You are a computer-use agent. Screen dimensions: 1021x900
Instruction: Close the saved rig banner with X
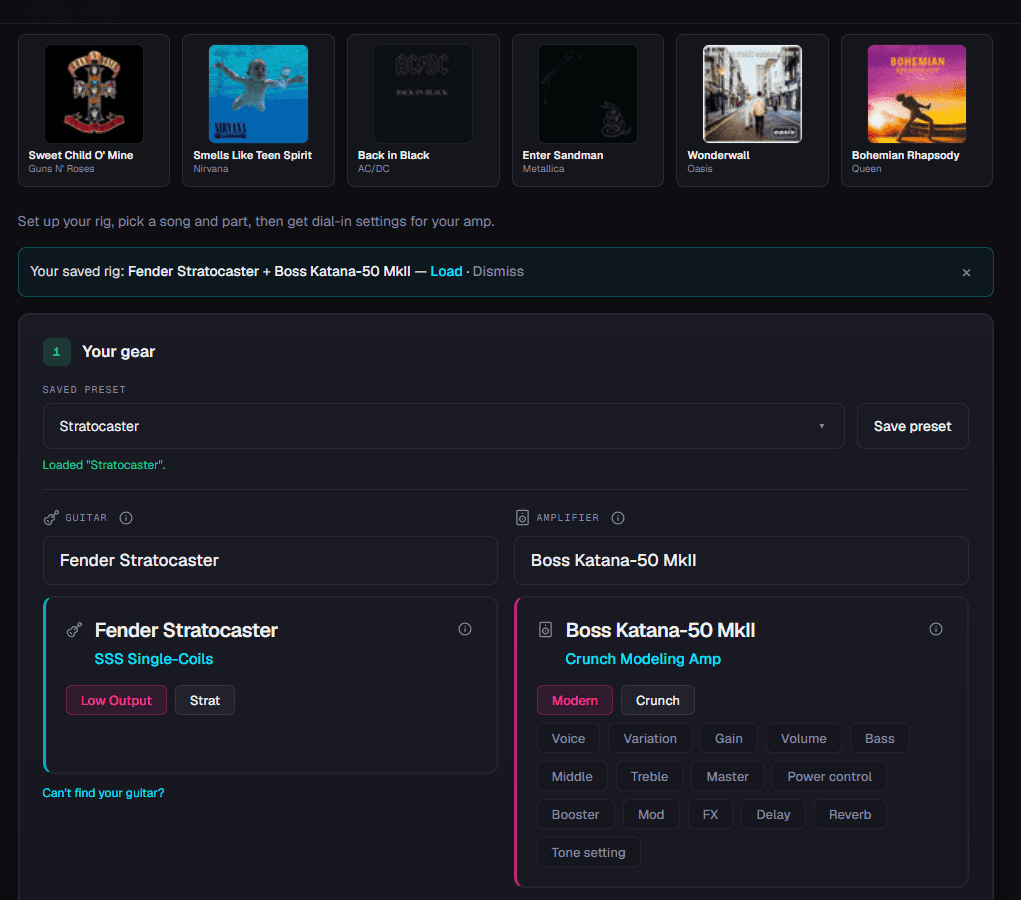click(x=966, y=272)
